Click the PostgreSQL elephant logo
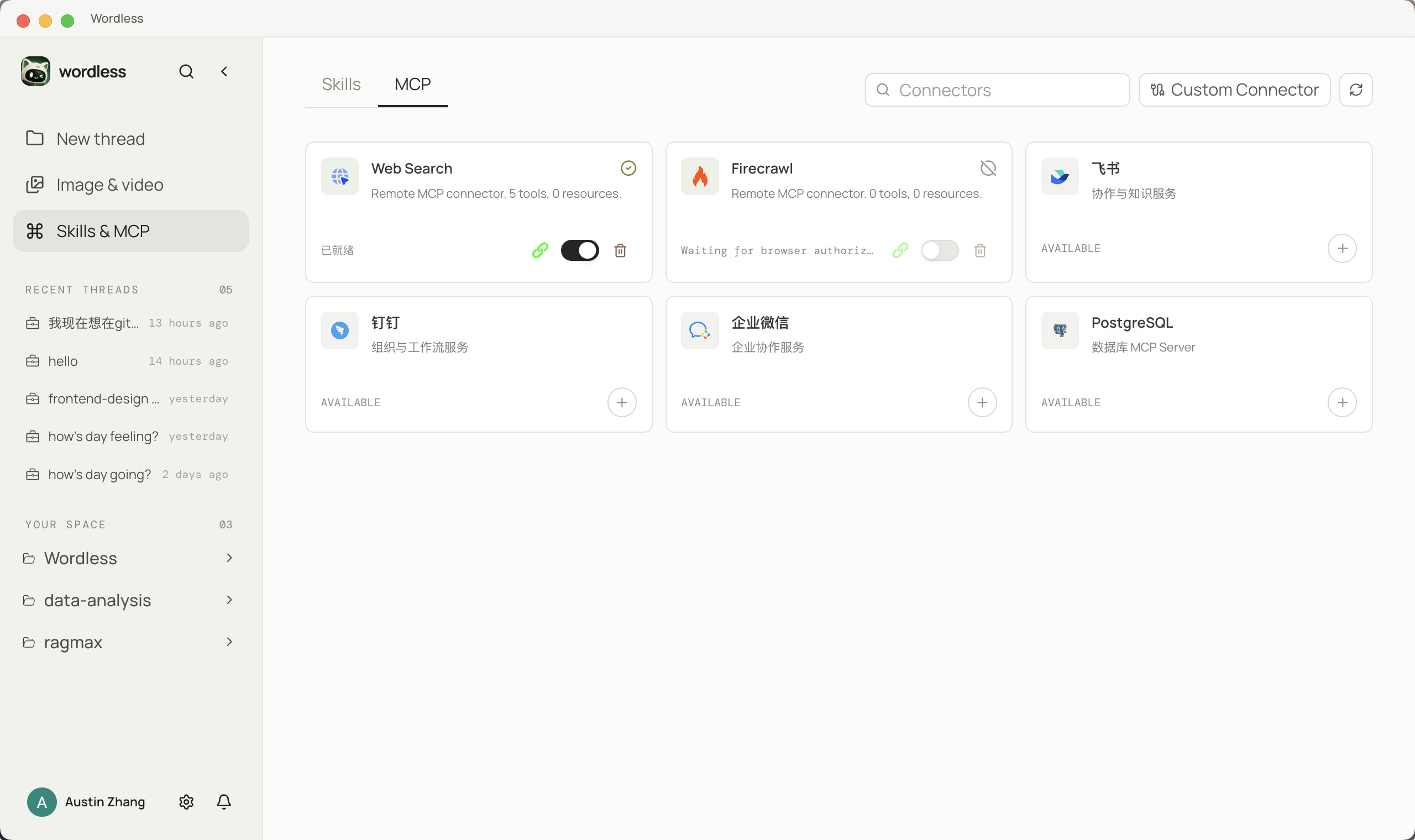The width and height of the screenshot is (1415, 840). pyautogui.click(x=1060, y=330)
